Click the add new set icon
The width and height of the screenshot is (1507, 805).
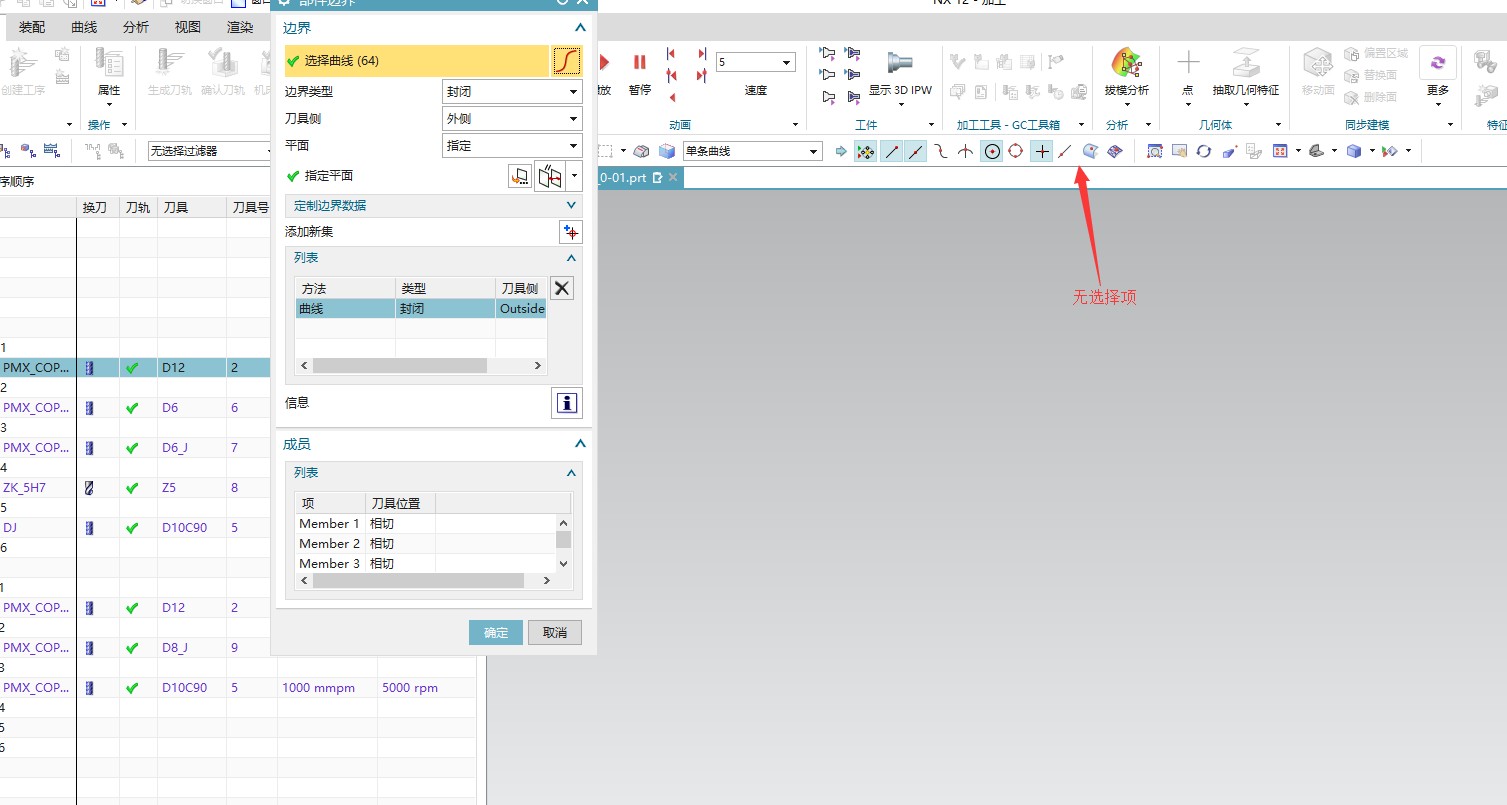[570, 232]
